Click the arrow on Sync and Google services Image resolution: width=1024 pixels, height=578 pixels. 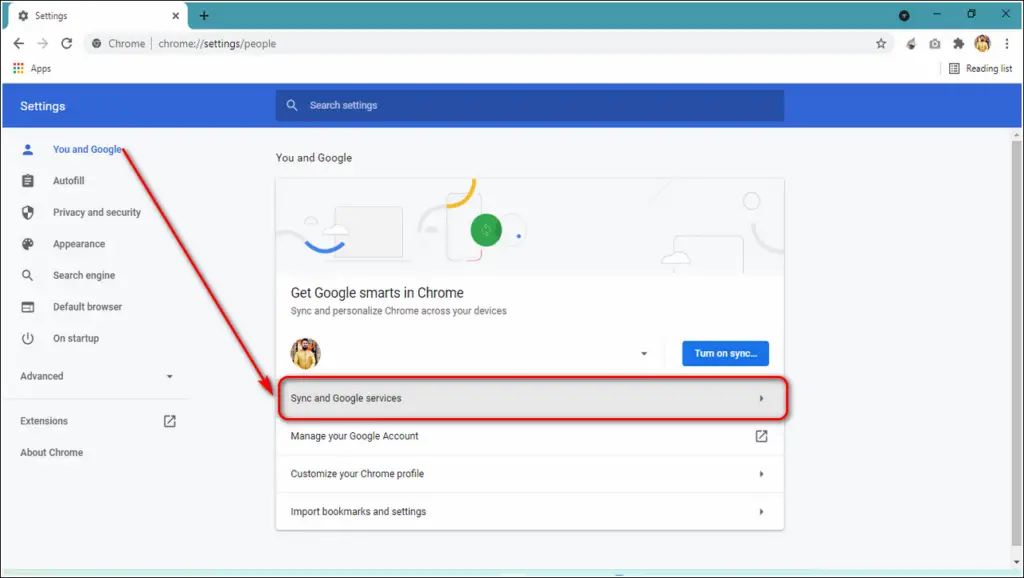click(761, 398)
